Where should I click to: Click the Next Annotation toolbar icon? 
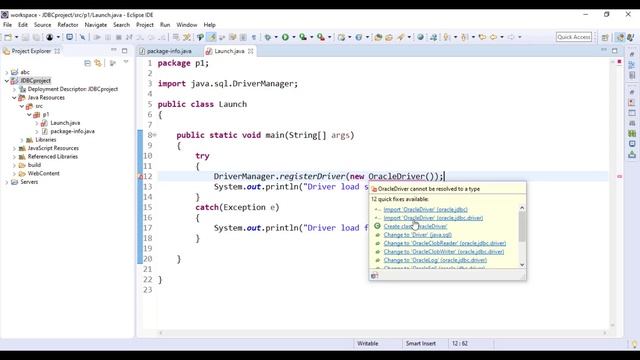click(446, 37)
